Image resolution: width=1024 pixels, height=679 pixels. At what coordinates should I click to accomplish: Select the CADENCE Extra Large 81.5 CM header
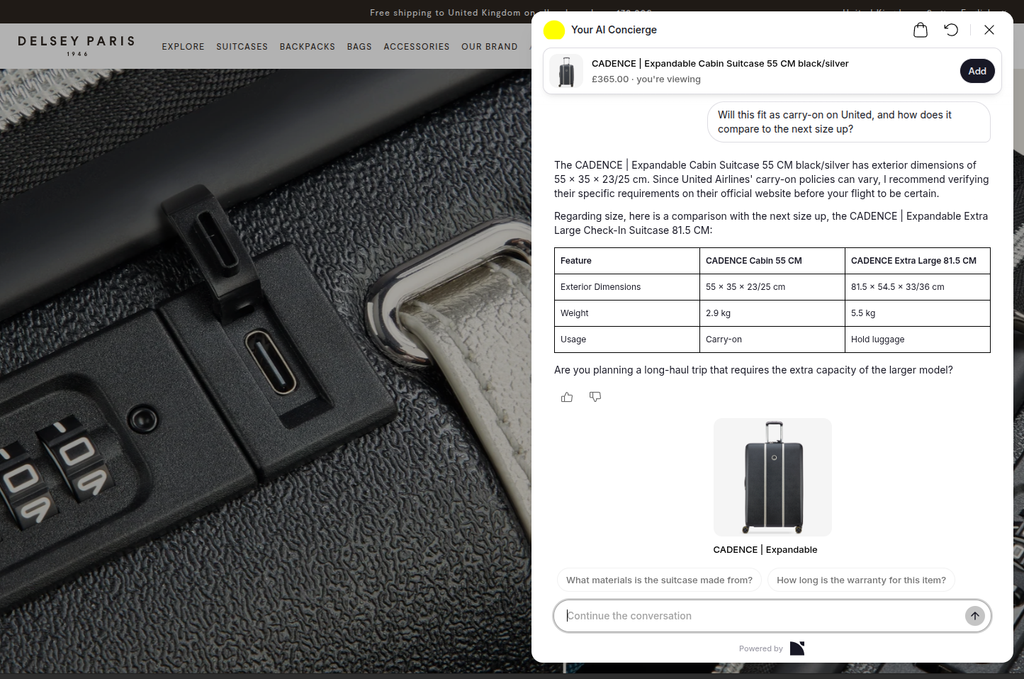pos(918,261)
